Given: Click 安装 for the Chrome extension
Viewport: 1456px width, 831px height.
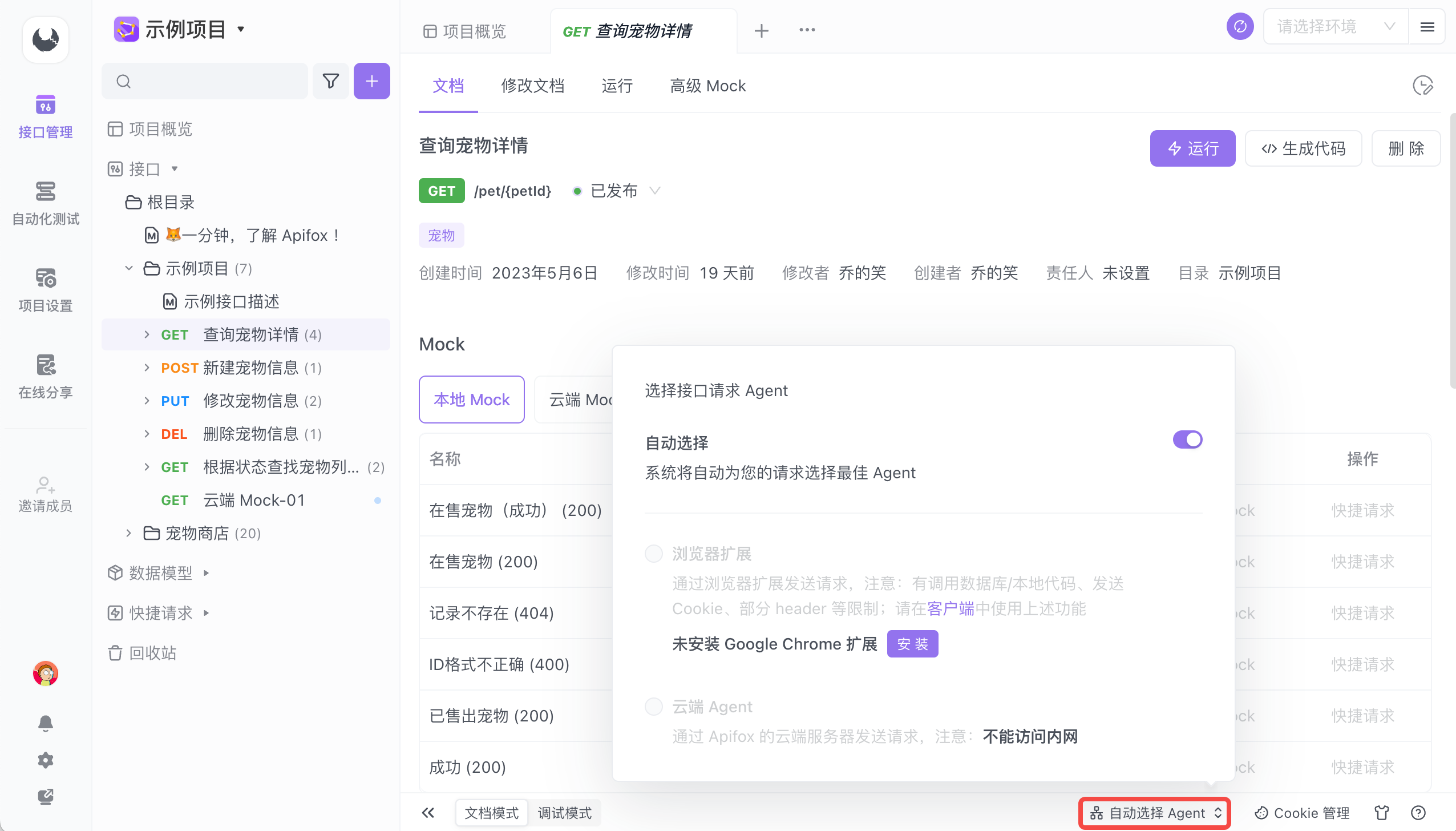Looking at the screenshot, I should click(912, 644).
